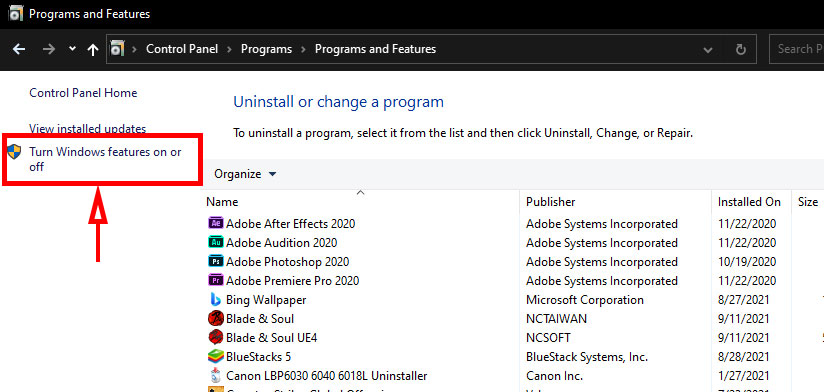Select the Blade & Soul program name
The image size is (824, 392).
260,318
